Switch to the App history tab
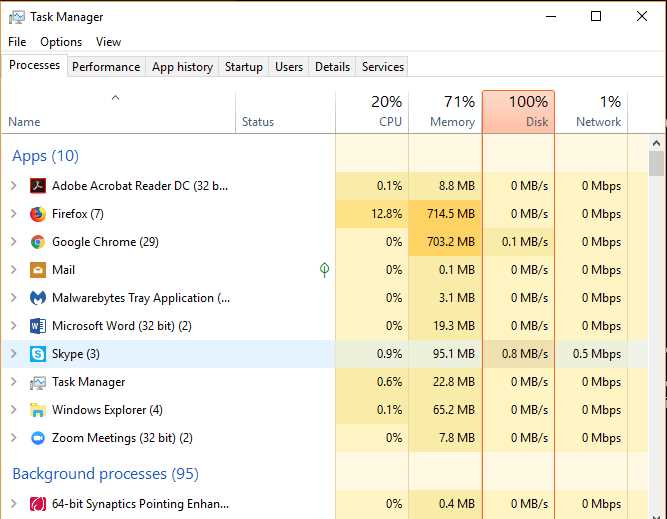Image resolution: width=667 pixels, height=519 pixels. [x=182, y=67]
